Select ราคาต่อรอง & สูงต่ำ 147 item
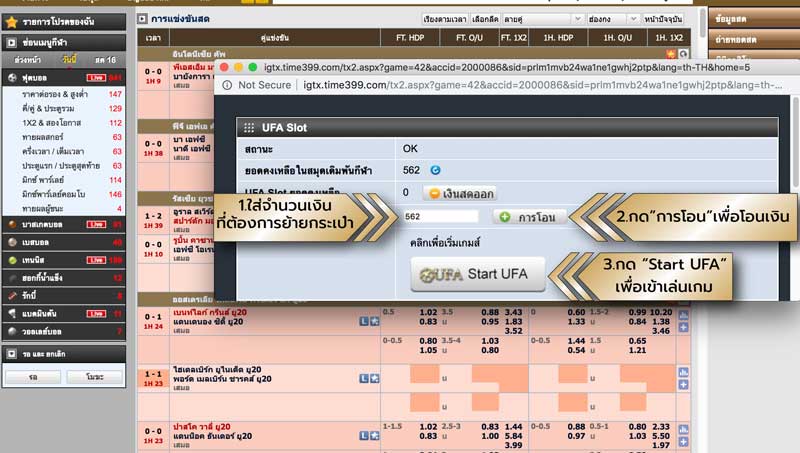This screenshot has width=800, height=453. [64, 94]
